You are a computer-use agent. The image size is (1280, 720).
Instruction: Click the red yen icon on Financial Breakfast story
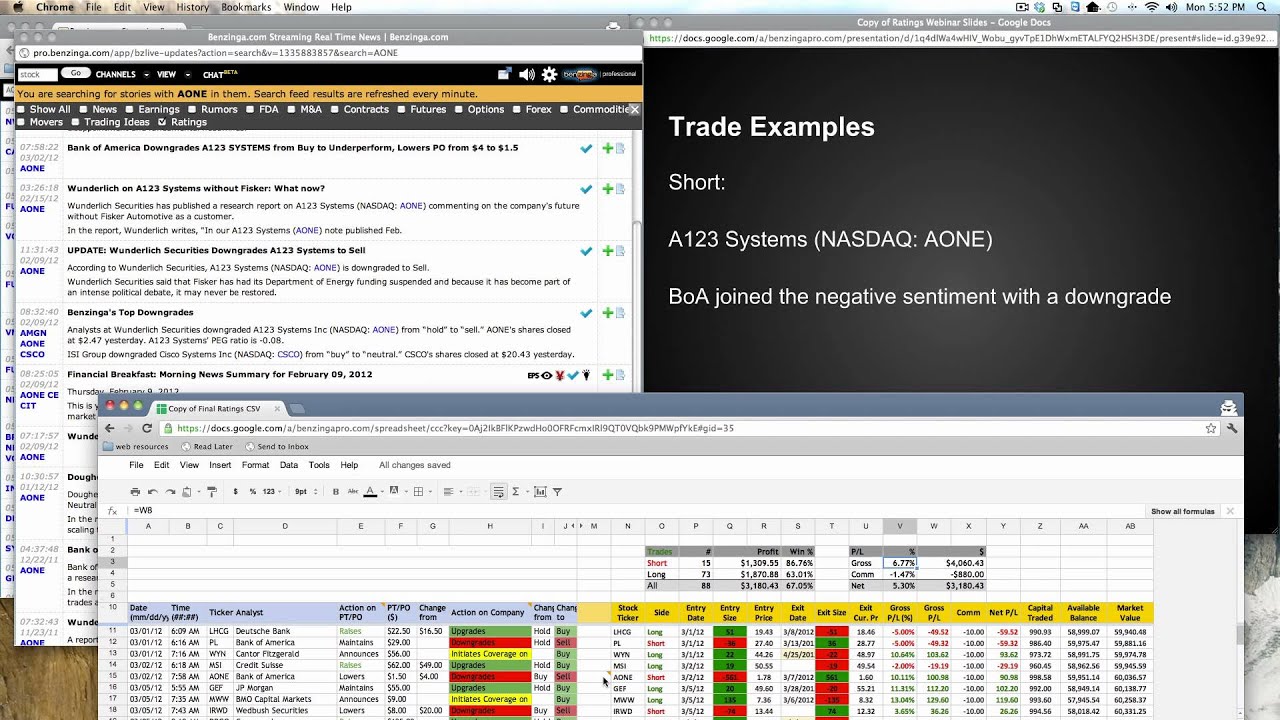(x=560, y=375)
